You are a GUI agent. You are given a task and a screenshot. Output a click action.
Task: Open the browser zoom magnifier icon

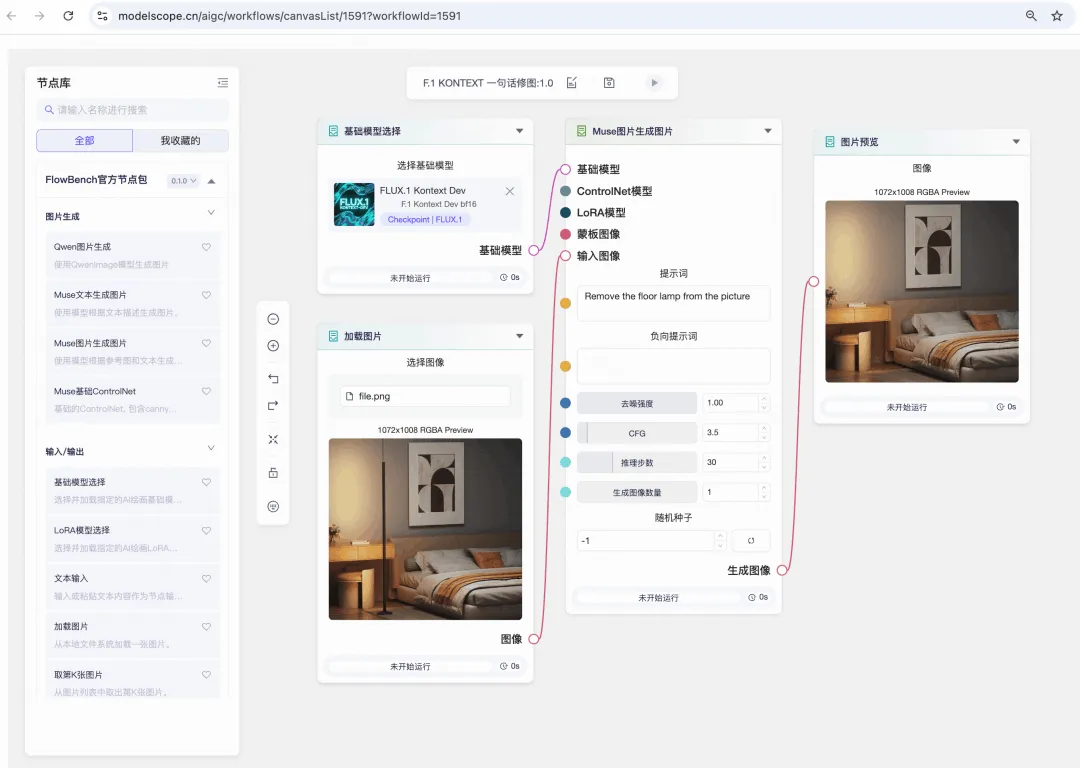[1031, 15]
